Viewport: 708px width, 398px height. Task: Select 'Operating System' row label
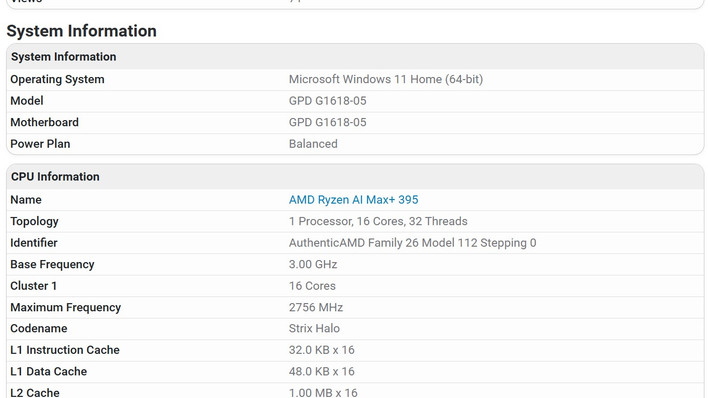coord(57,80)
